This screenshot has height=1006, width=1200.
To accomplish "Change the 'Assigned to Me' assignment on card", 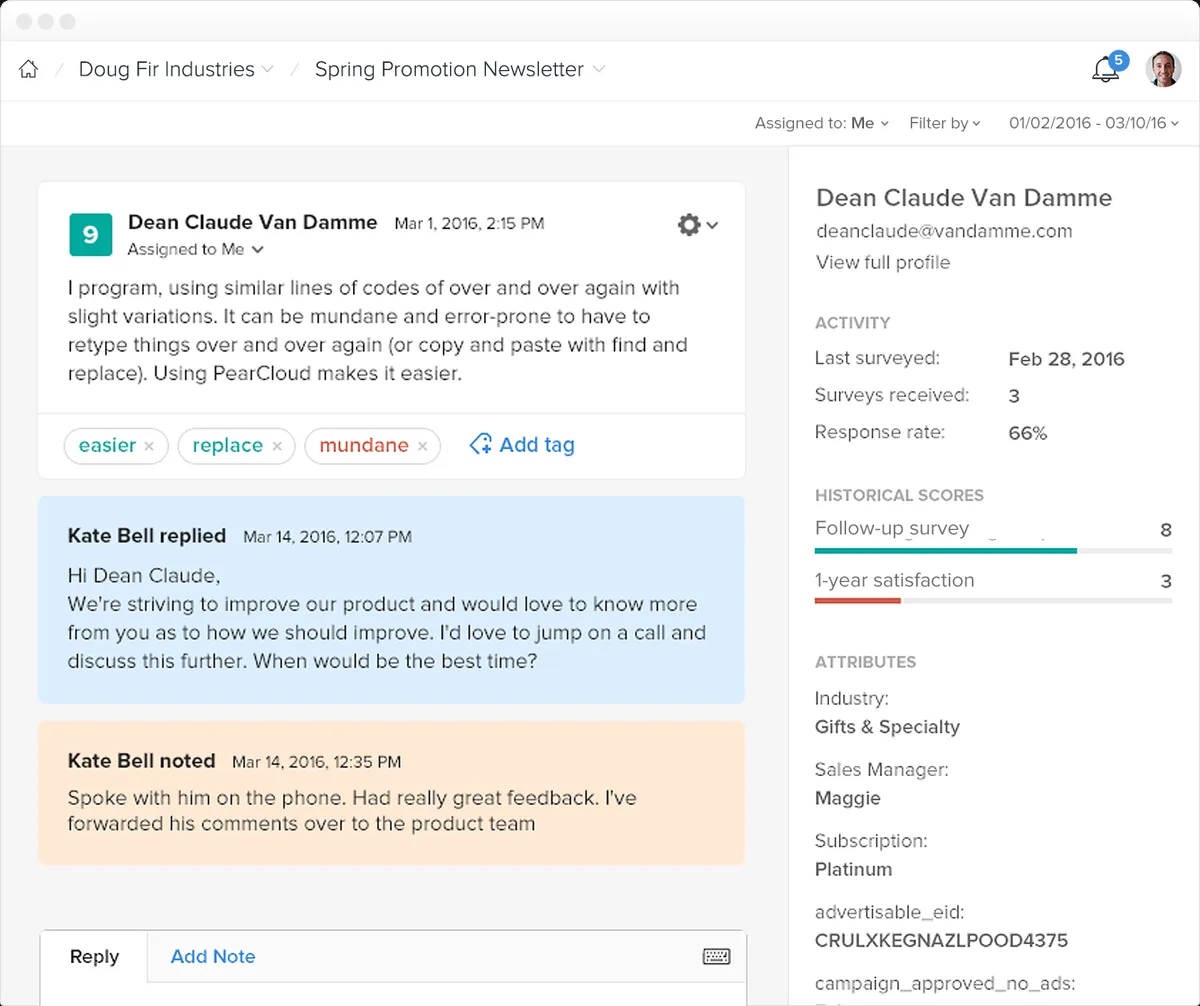I will coord(195,249).
